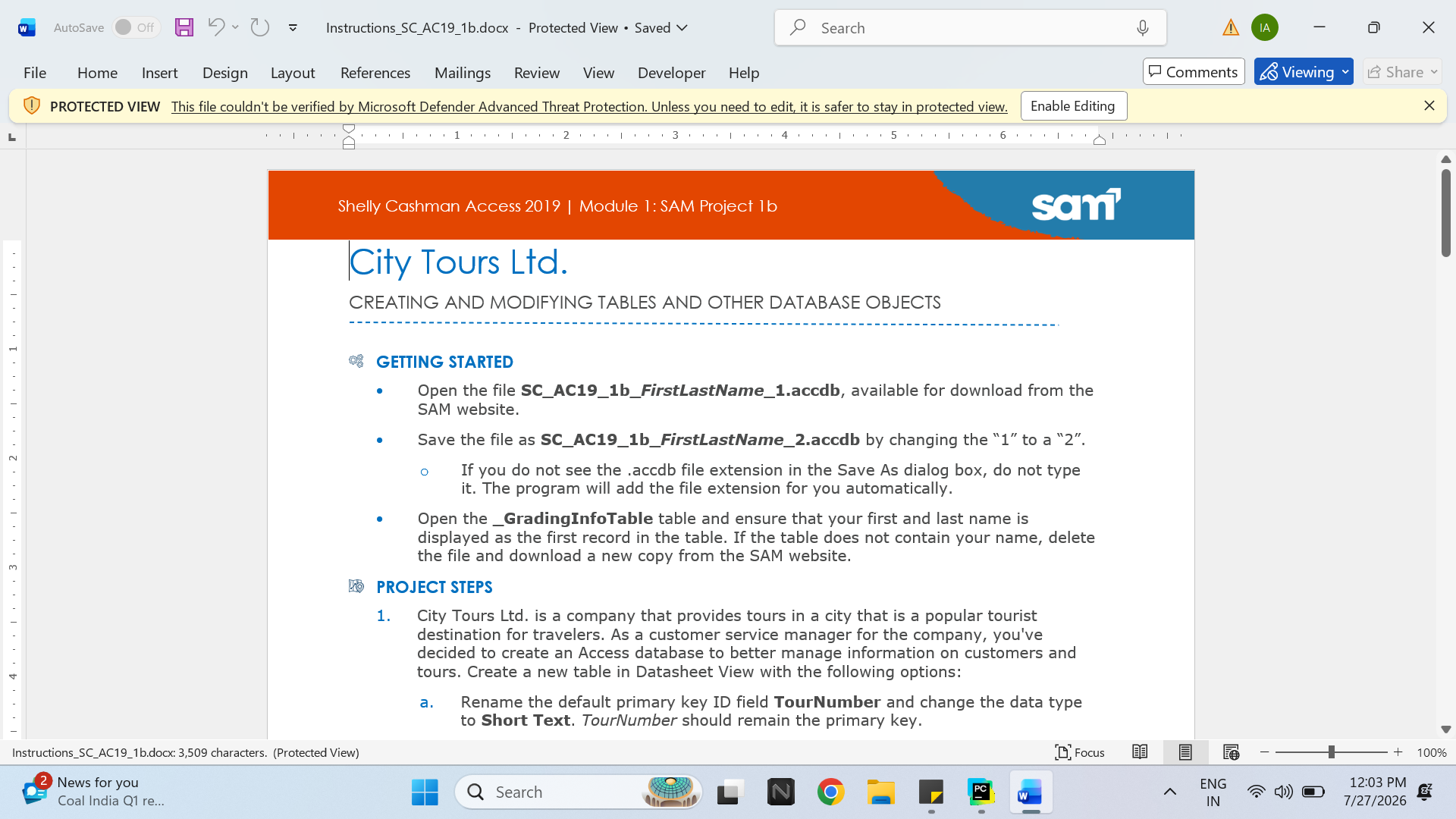Open Customize Quick Access Toolbar dropdown
1456x819 pixels.
(x=293, y=28)
